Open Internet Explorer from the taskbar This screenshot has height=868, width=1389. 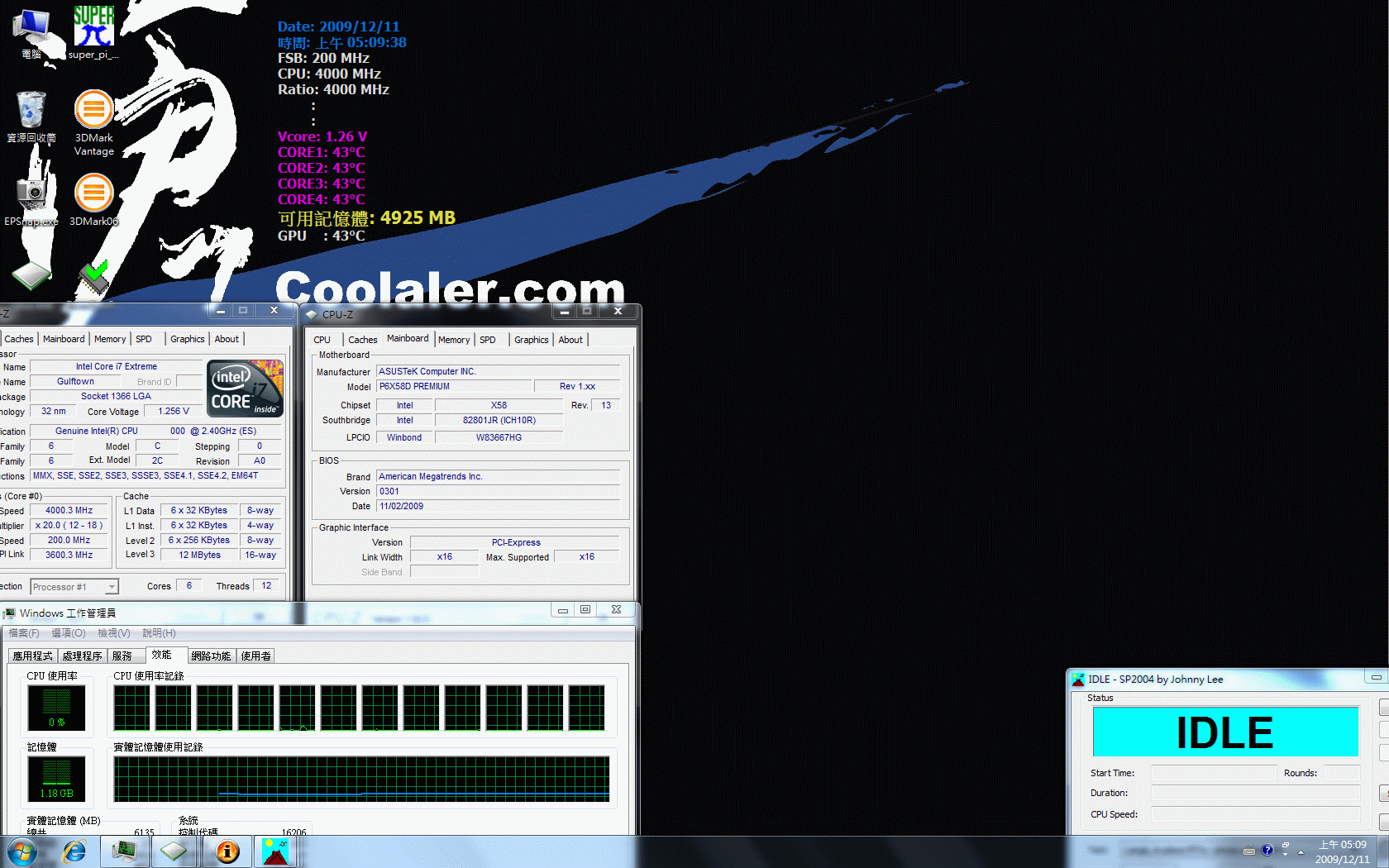point(74,851)
